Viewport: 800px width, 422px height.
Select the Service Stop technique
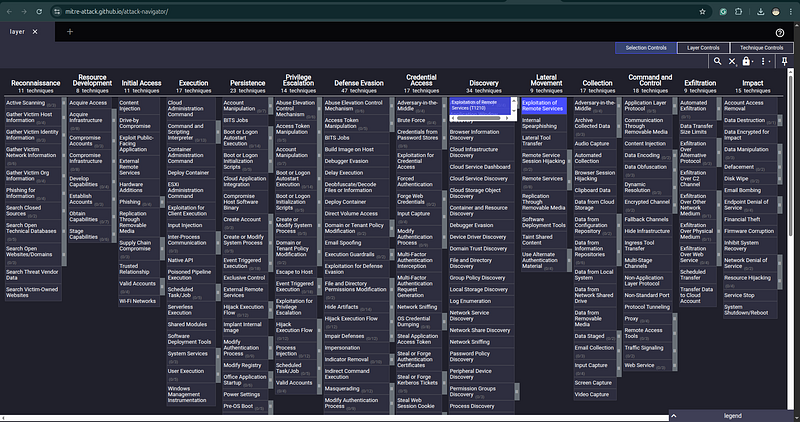[x=750, y=295]
